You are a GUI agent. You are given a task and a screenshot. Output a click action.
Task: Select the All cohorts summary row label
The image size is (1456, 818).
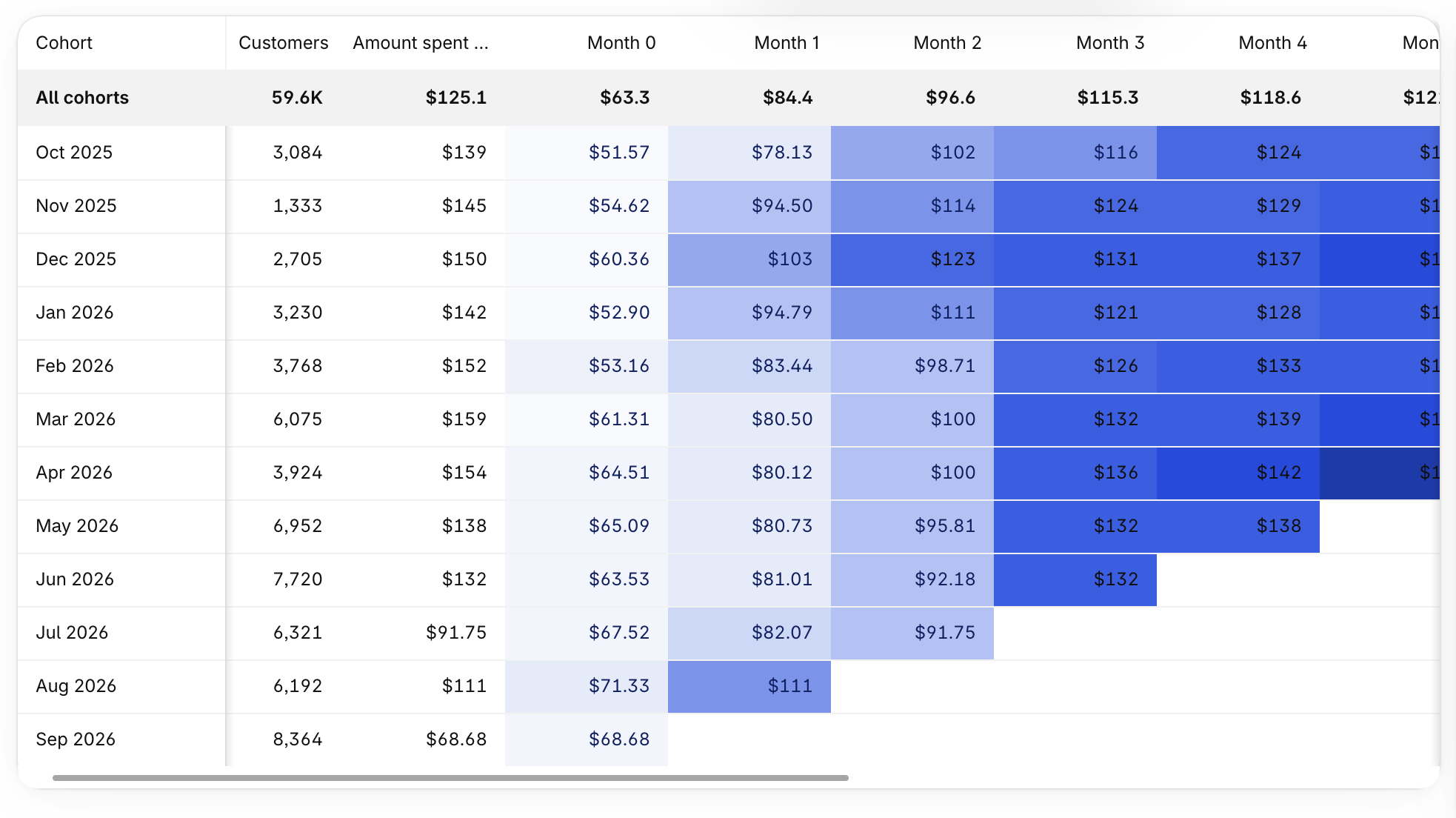pyautogui.click(x=82, y=98)
